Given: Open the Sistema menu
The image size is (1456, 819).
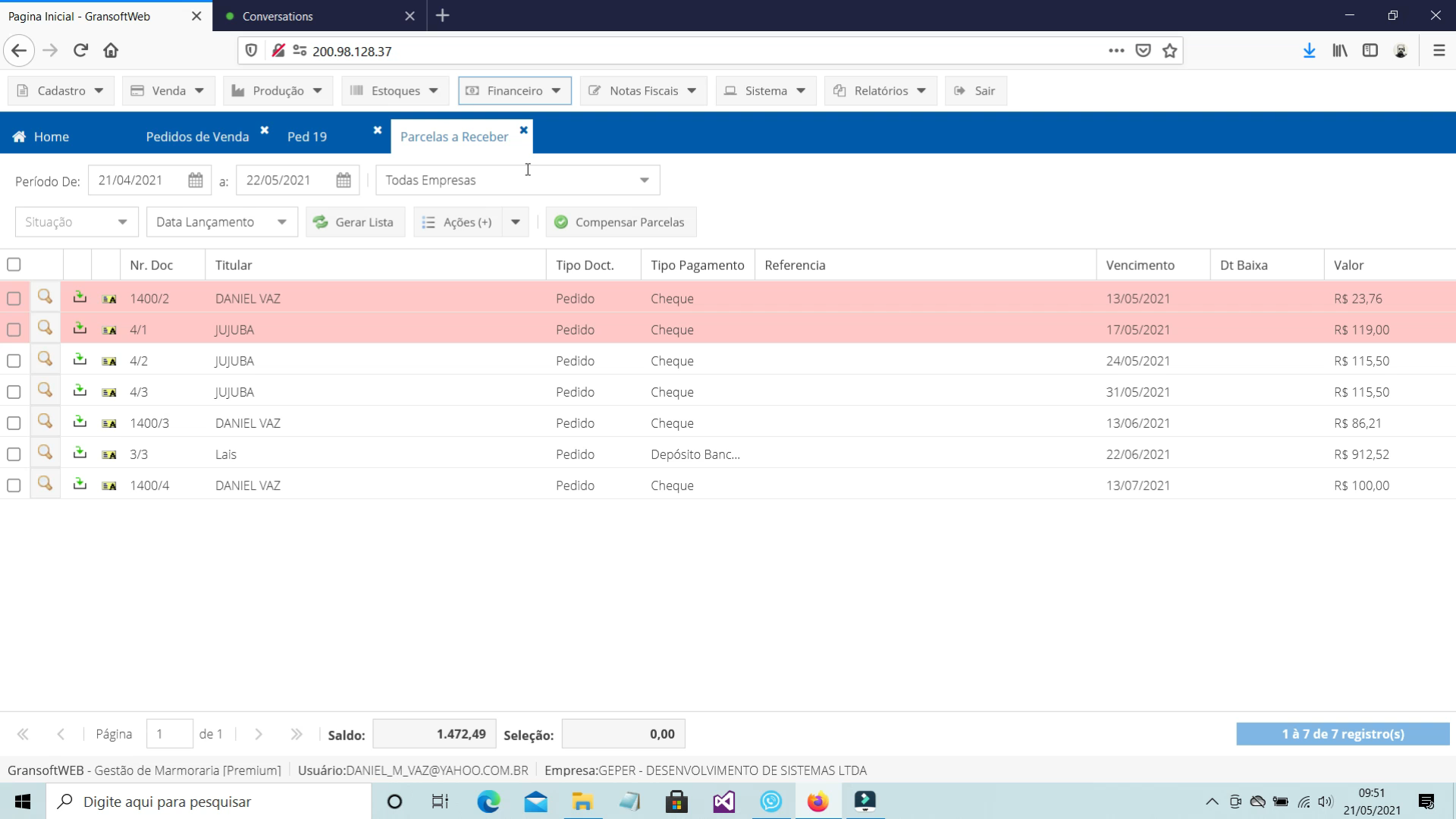Looking at the screenshot, I should pyautogui.click(x=766, y=91).
